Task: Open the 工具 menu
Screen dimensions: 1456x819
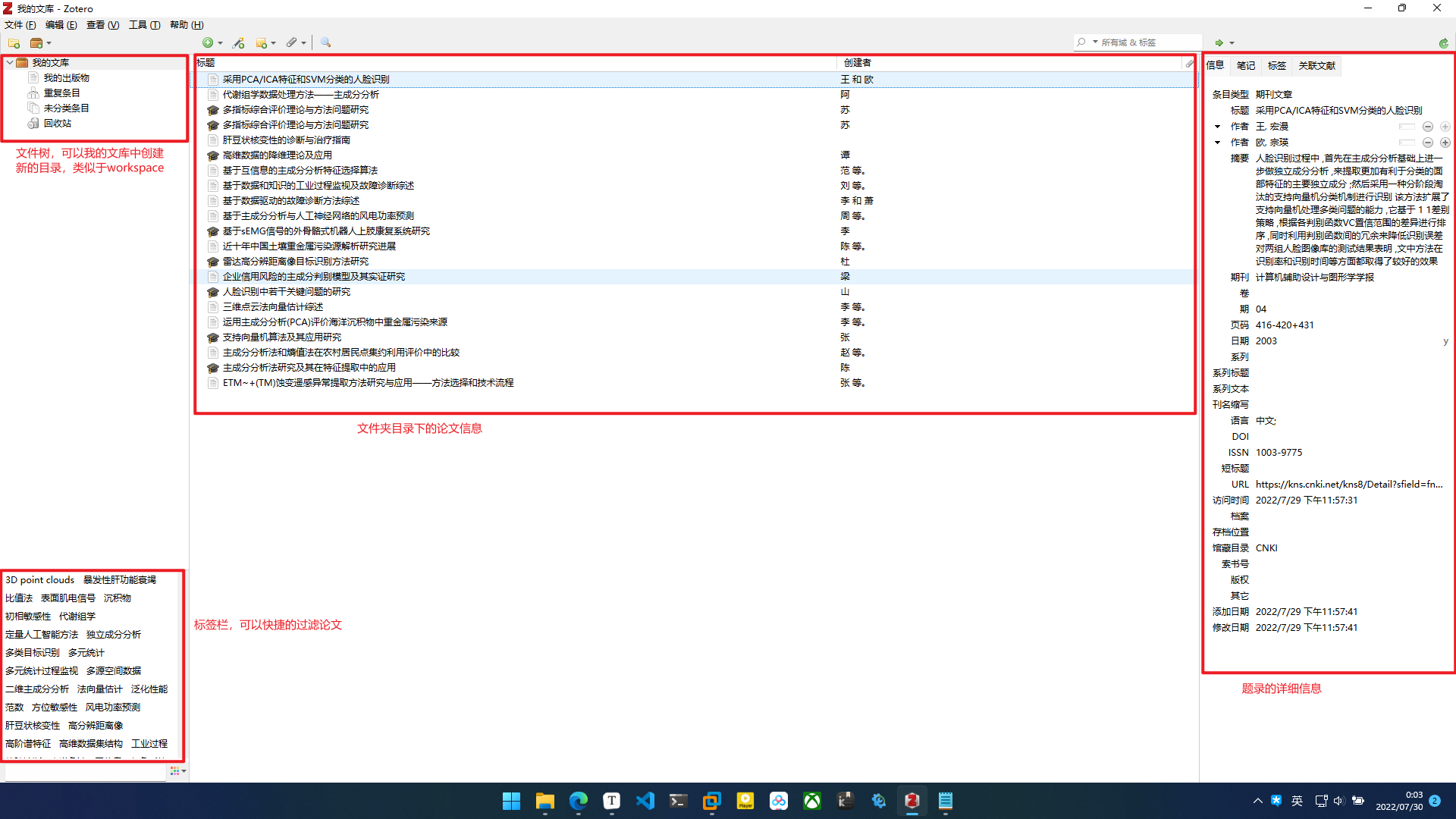Action: tap(144, 25)
